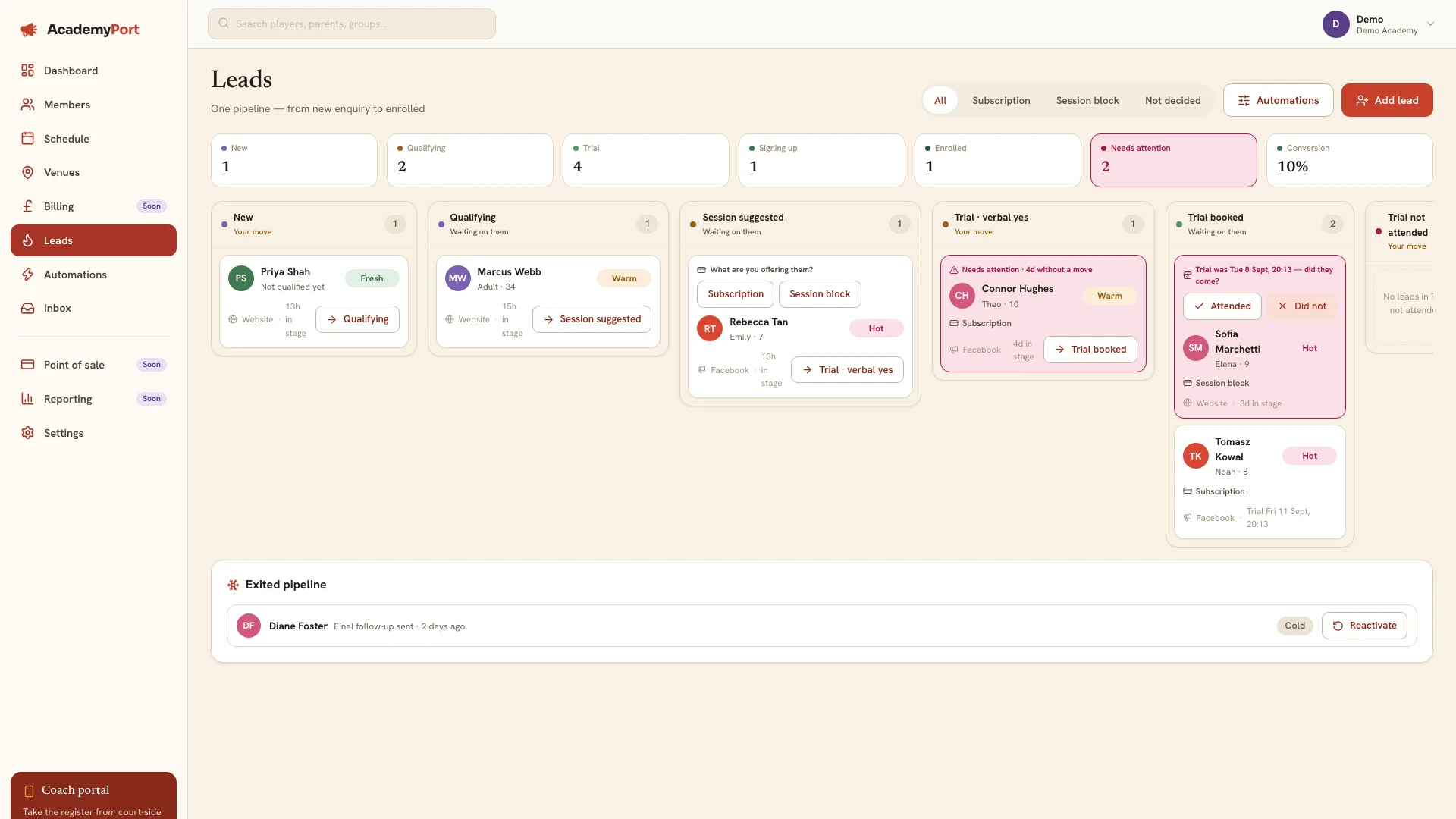Go to Reporting
Viewport: 1456px width, 819px height.
tap(93, 399)
